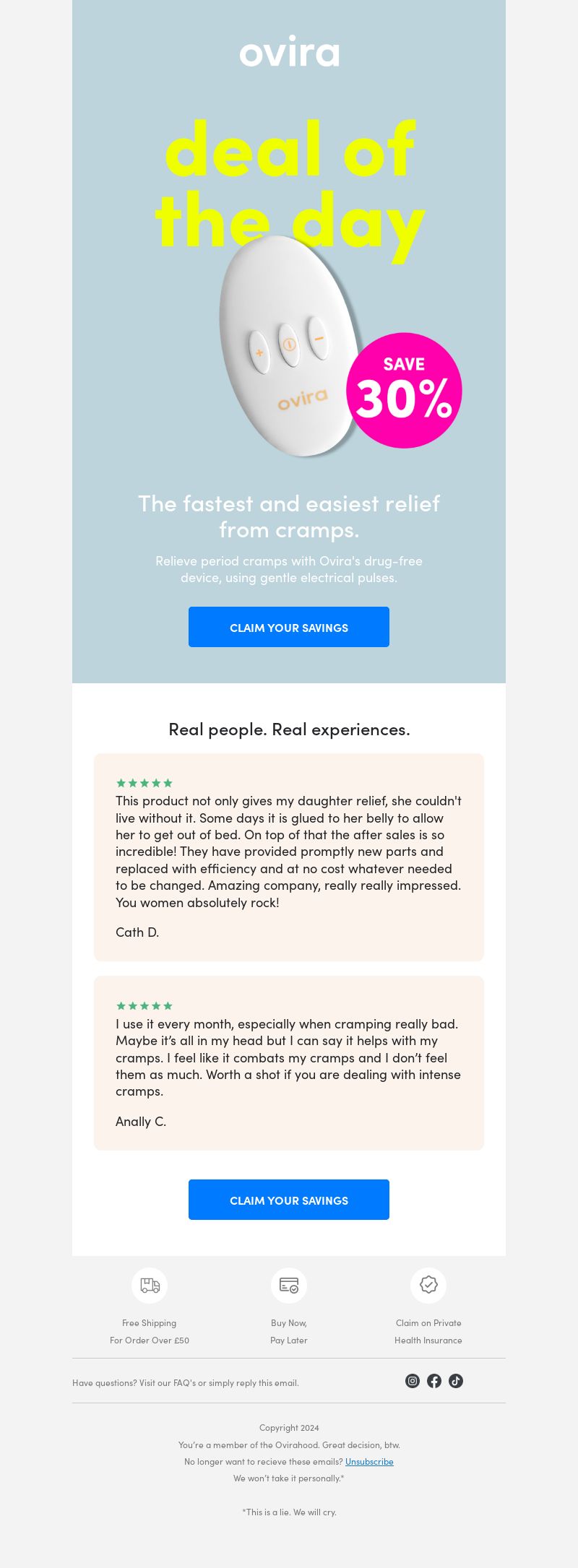Open the Instagram social icon
The height and width of the screenshot is (1568, 578).
click(413, 1381)
